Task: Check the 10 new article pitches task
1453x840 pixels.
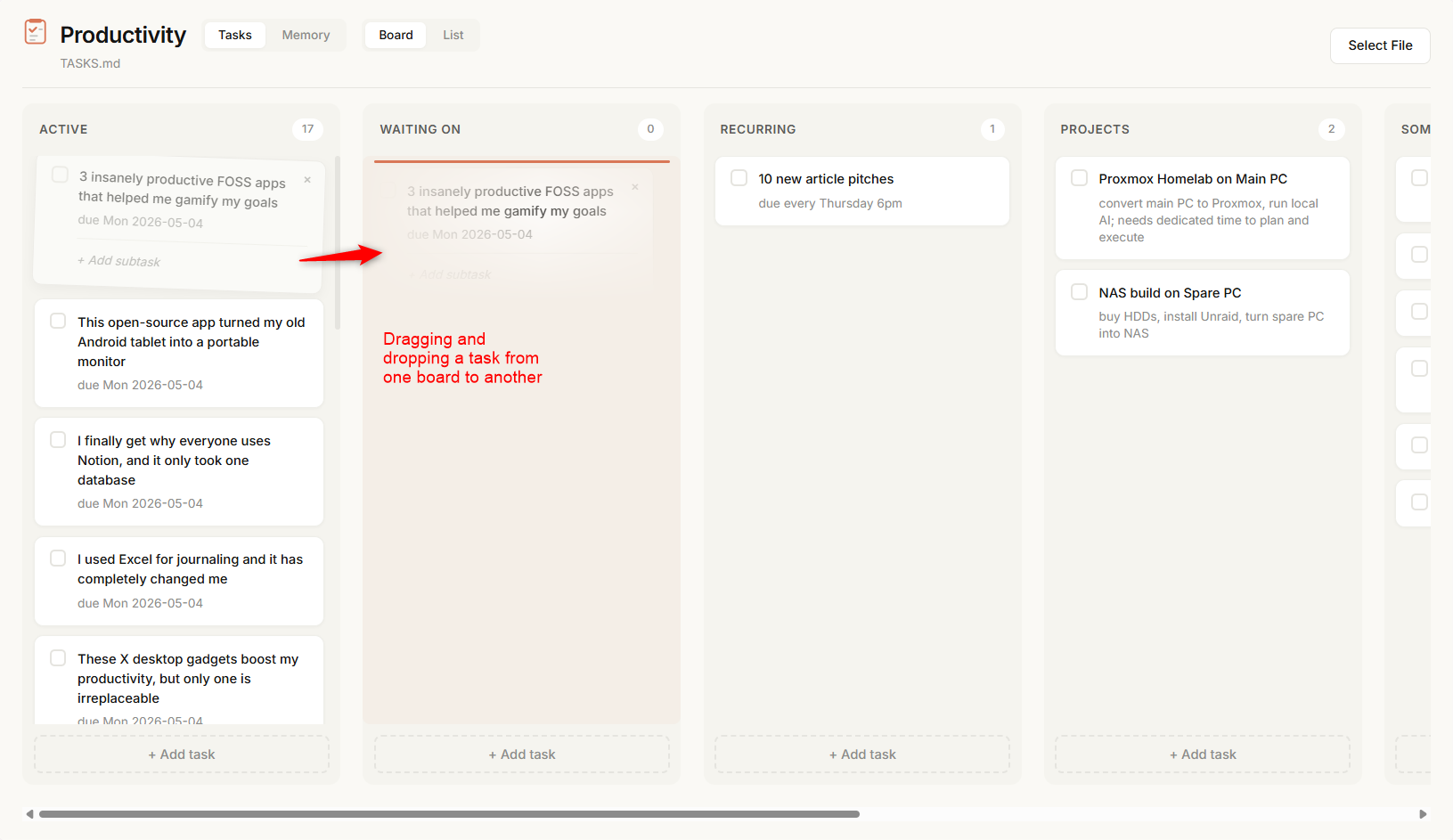Action: [739, 177]
